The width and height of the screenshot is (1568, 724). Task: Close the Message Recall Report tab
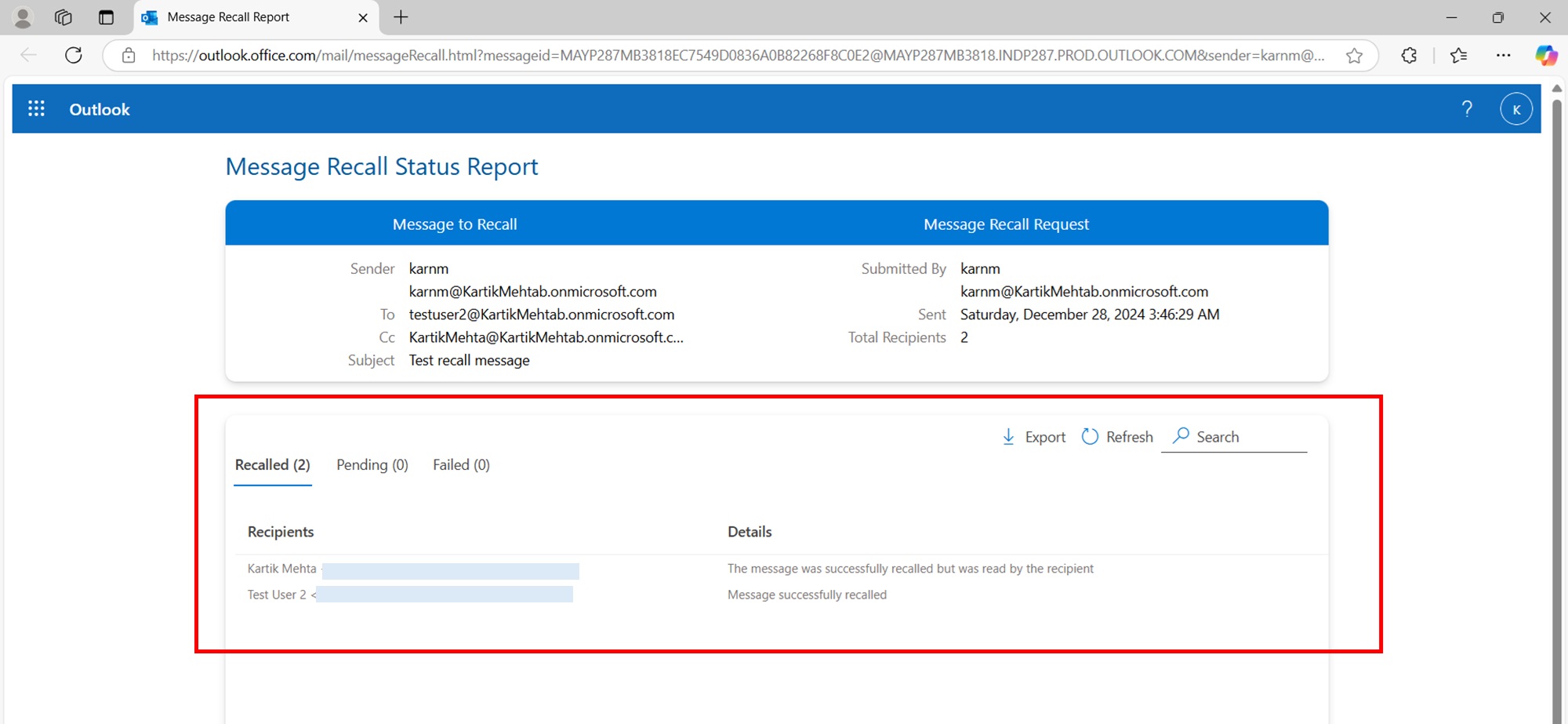(x=363, y=17)
